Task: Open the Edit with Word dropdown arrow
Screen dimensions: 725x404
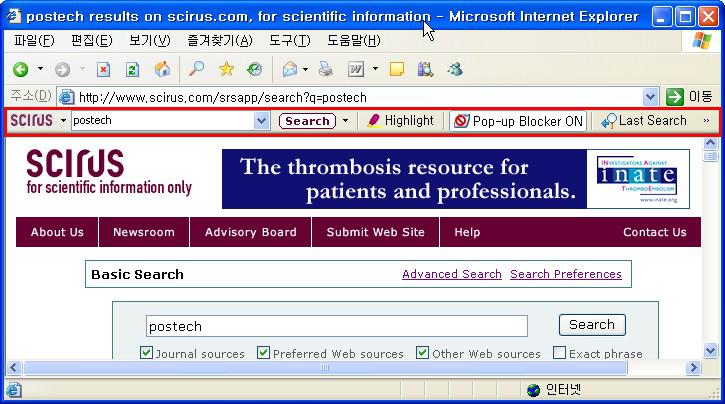Action: click(375, 69)
